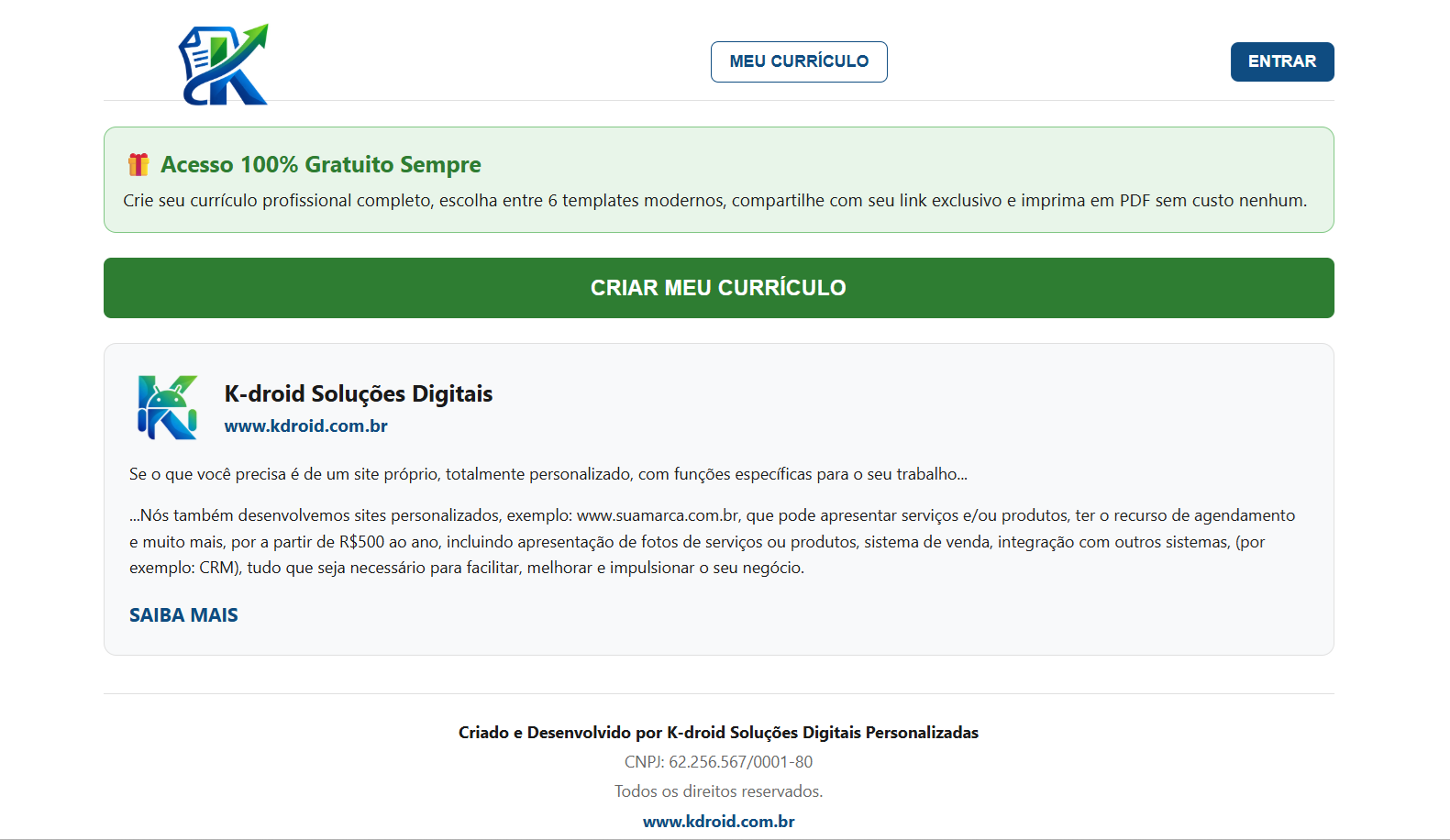Image resolution: width=1450 pixels, height=840 pixels.
Task: Click the paragraph starting 'Crie seu currículo profissional'
Action: point(715,200)
